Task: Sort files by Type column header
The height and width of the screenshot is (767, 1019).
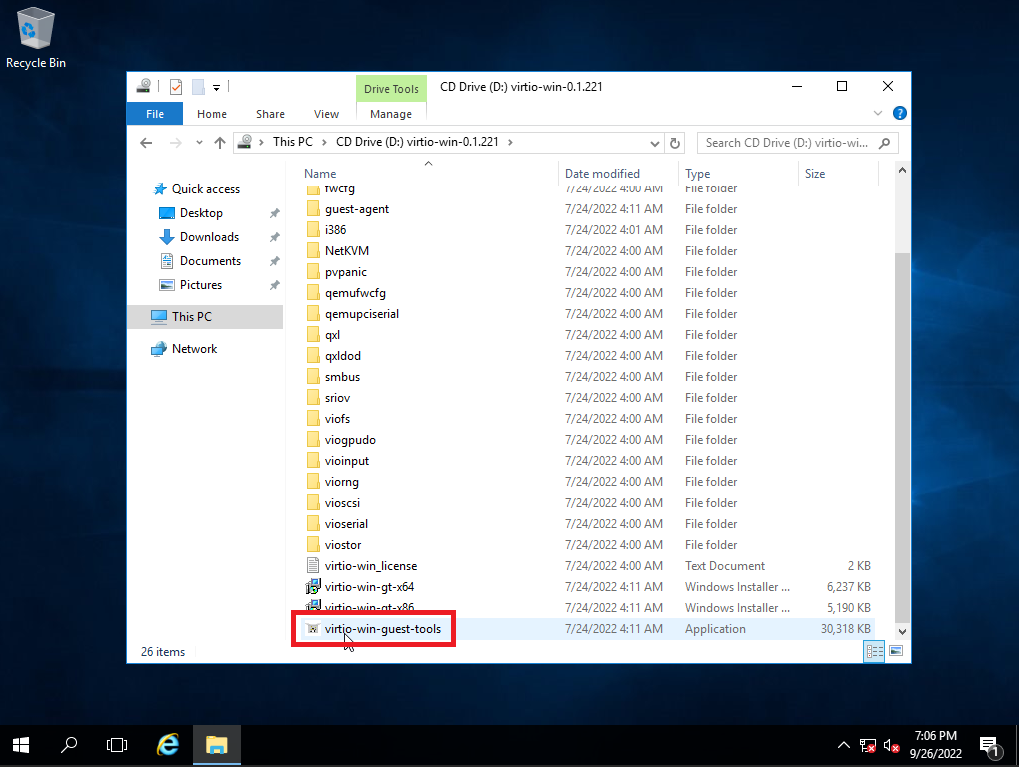Action: (697, 174)
